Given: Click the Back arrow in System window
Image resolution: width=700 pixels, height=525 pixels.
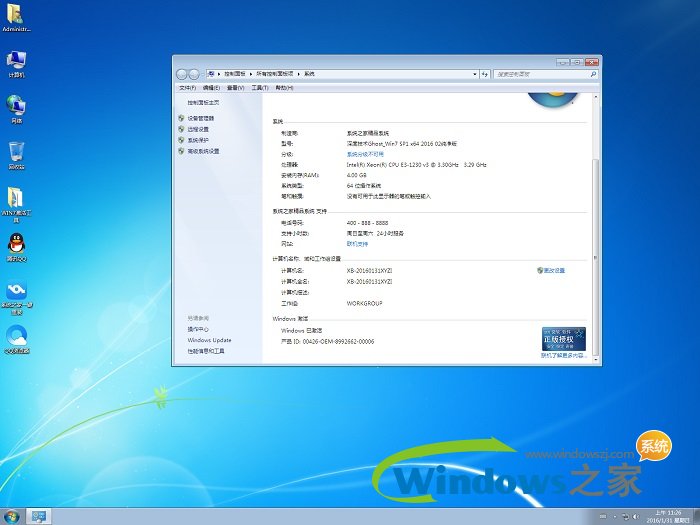Looking at the screenshot, I should tap(182, 74).
